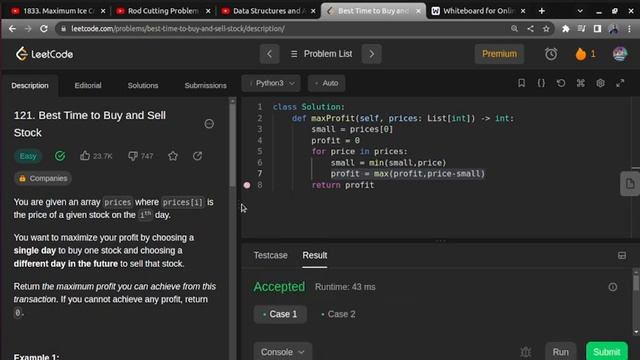Screen dimensions: 640x360
Task: Click code line 7 profit assignment
Action: (407, 173)
